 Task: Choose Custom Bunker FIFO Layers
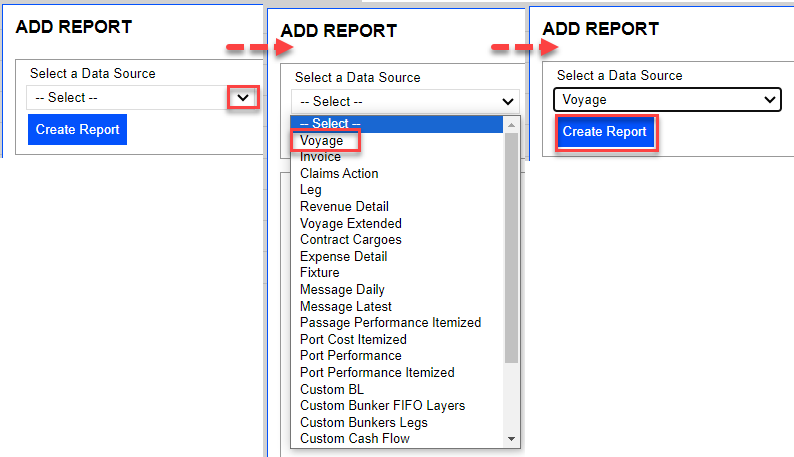pos(382,405)
